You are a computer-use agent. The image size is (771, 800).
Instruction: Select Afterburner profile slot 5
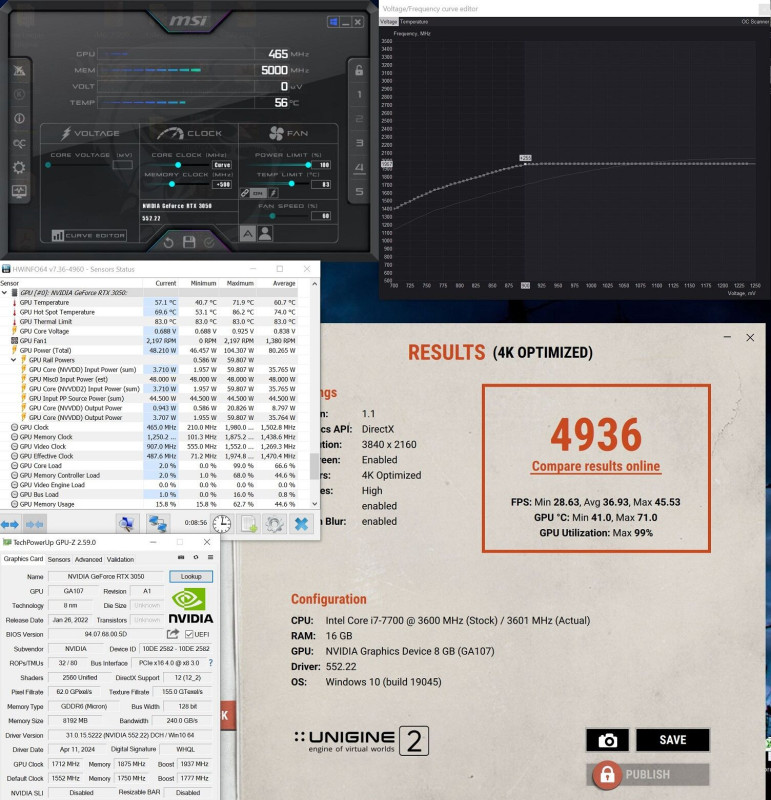point(359,191)
